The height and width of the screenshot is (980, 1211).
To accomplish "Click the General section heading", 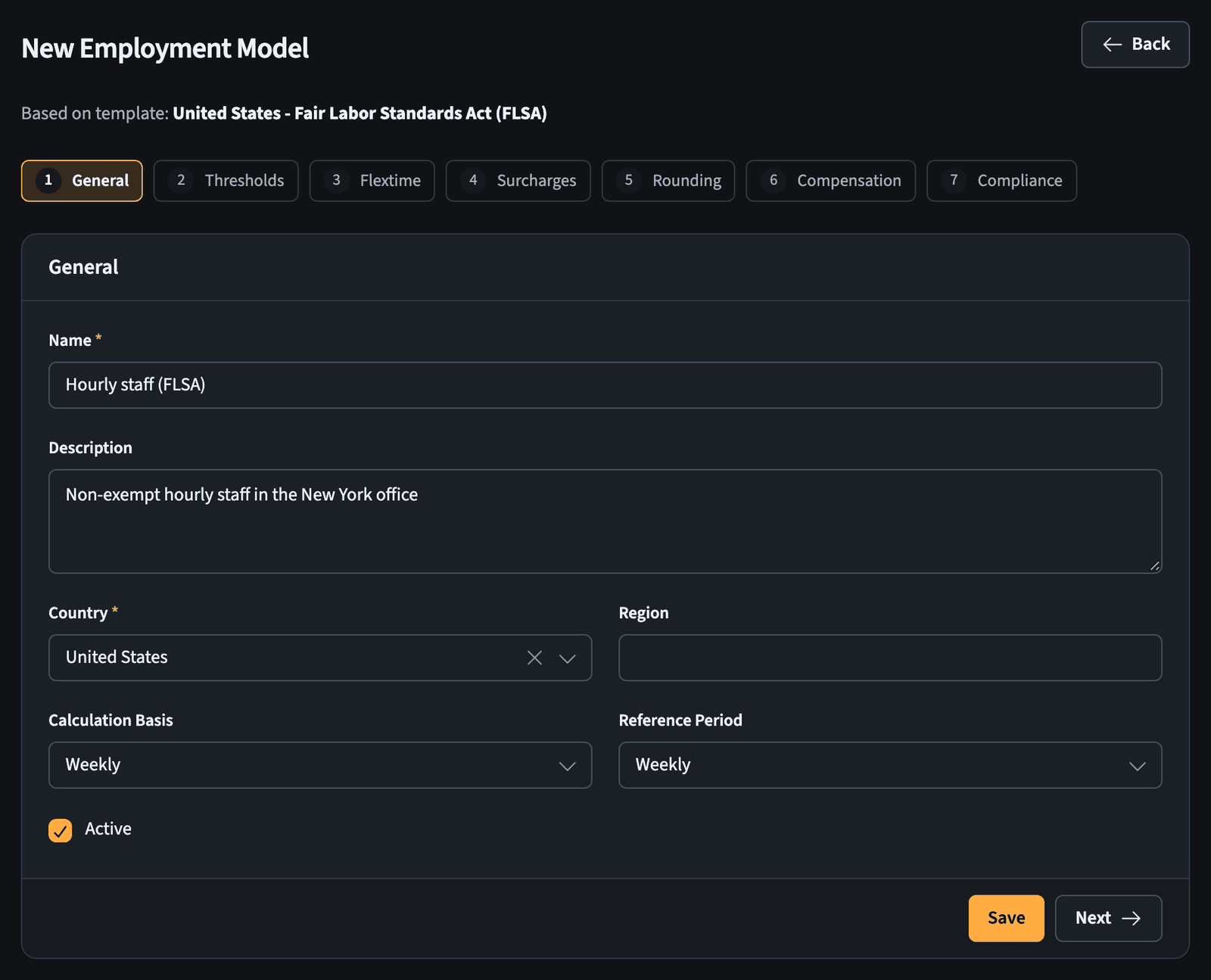I will [83, 267].
